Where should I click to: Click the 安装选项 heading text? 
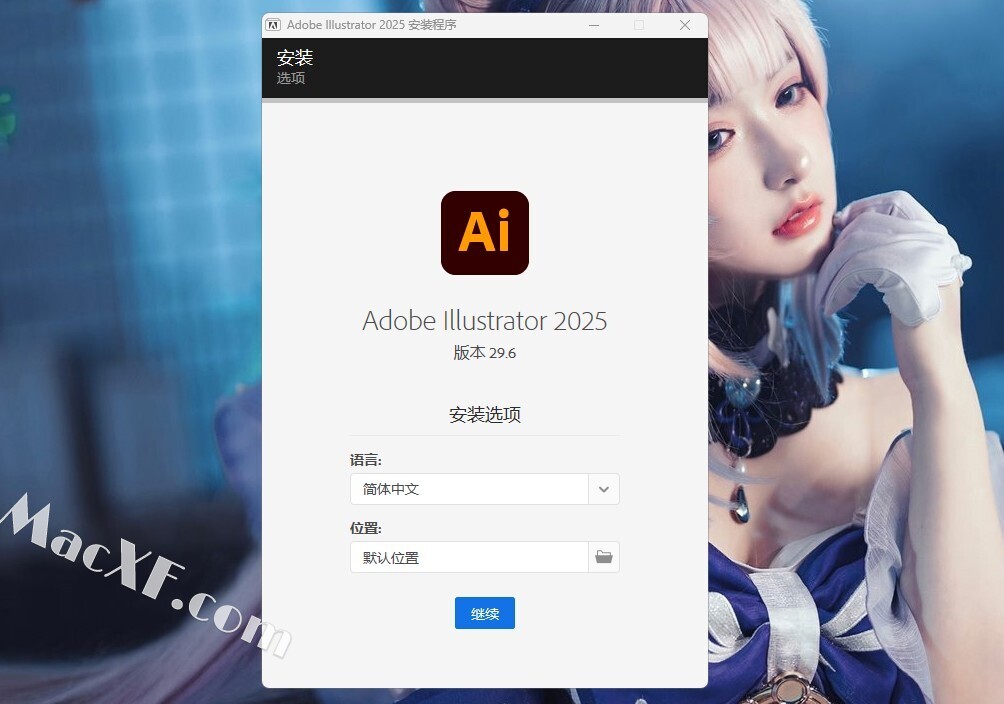pyautogui.click(x=485, y=415)
